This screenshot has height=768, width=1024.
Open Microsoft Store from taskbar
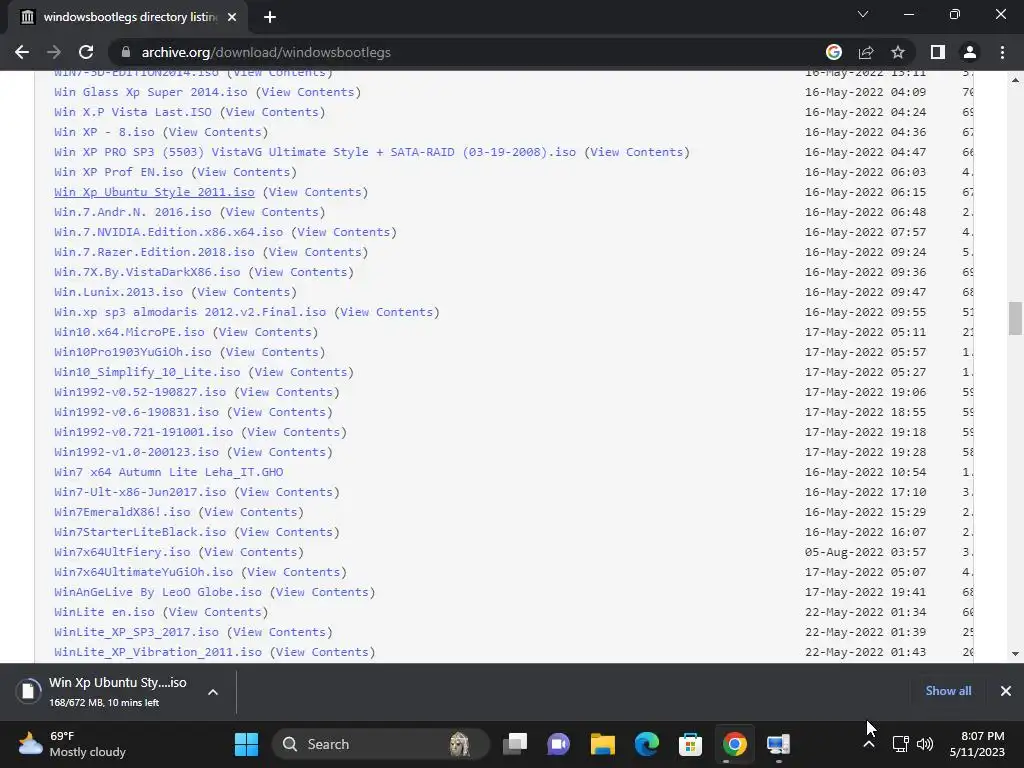tap(690, 744)
